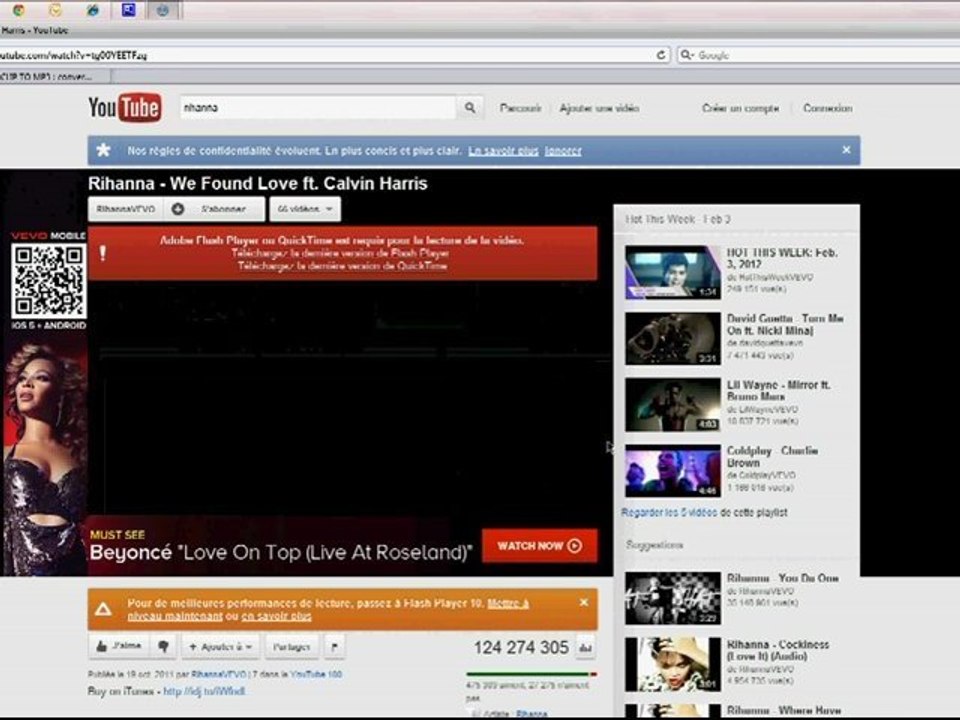Click the video statistics chart icon
The height and width of the screenshot is (720, 960).
click(585, 648)
